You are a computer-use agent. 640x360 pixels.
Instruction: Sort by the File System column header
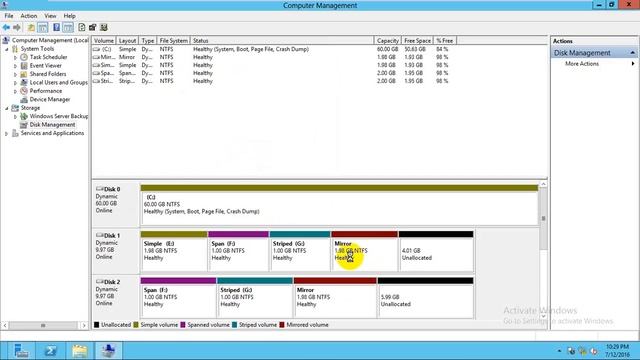[173, 40]
